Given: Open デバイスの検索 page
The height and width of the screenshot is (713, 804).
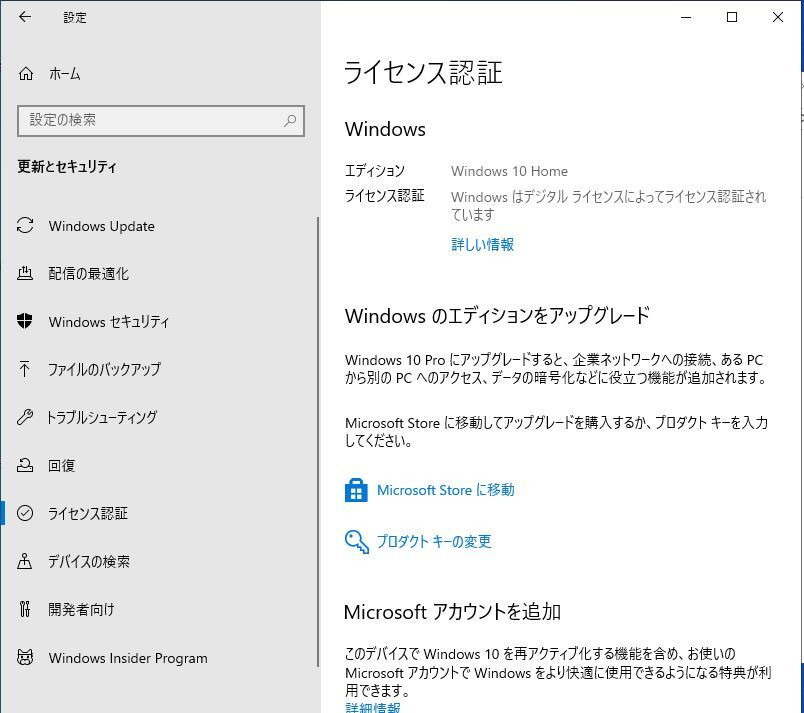Looking at the screenshot, I should [x=89, y=561].
